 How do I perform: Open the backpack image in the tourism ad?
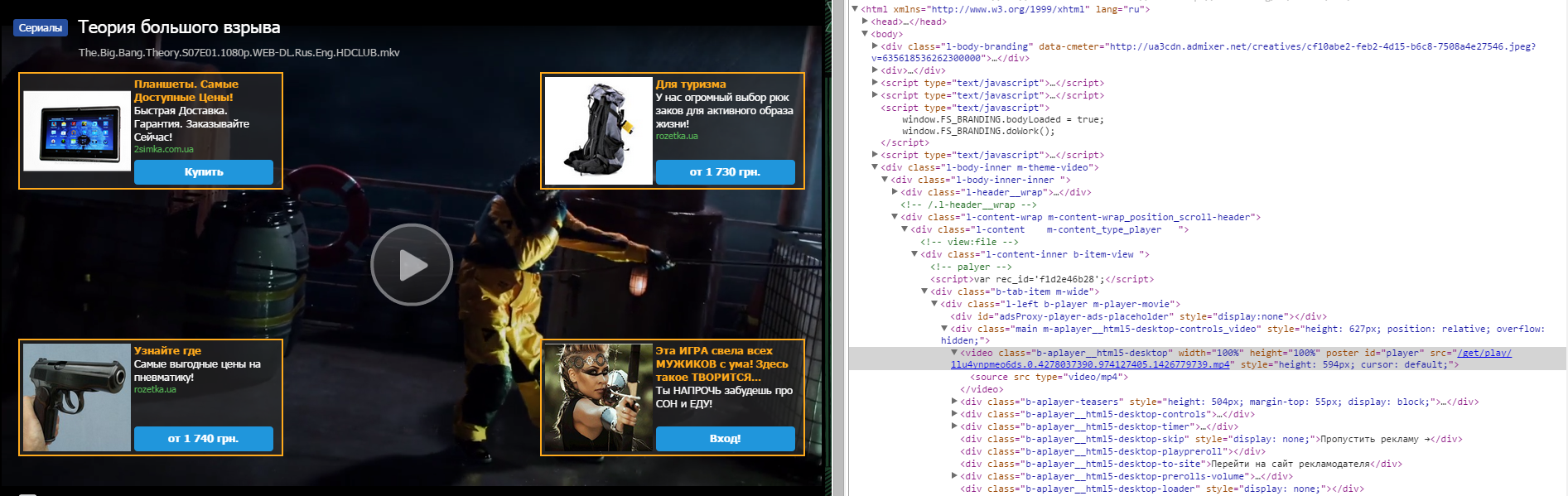click(x=599, y=131)
